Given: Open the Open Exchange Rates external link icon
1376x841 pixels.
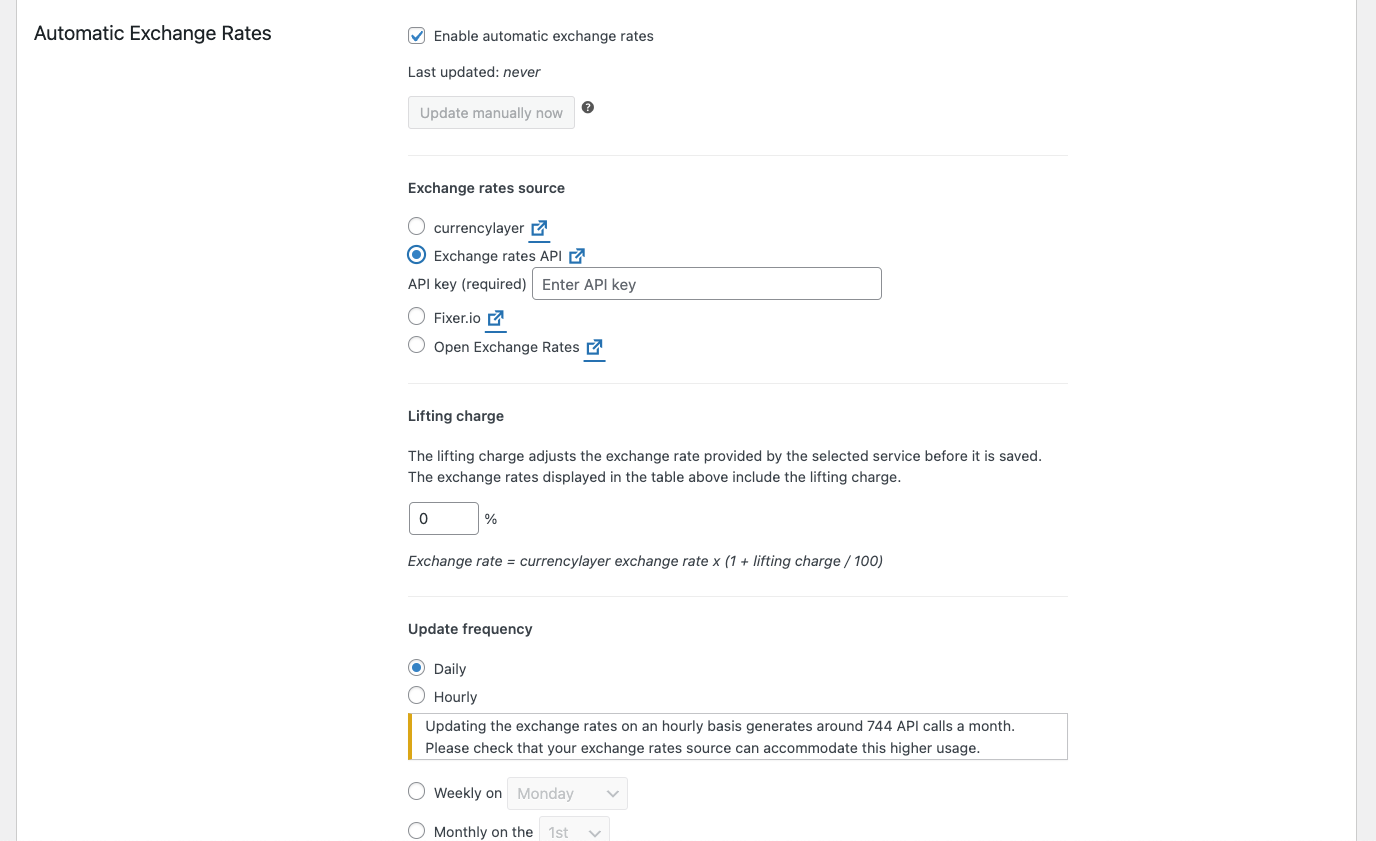Looking at the screenshot, I should pyautogui.click(x=594, y=346).
